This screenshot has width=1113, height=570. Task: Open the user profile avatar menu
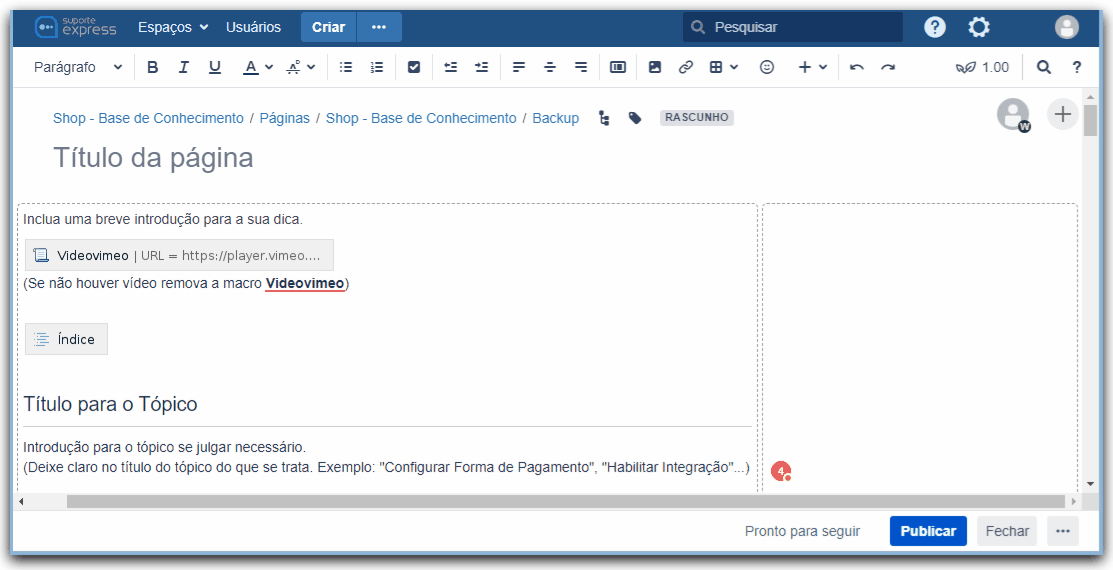[1067, 27]
